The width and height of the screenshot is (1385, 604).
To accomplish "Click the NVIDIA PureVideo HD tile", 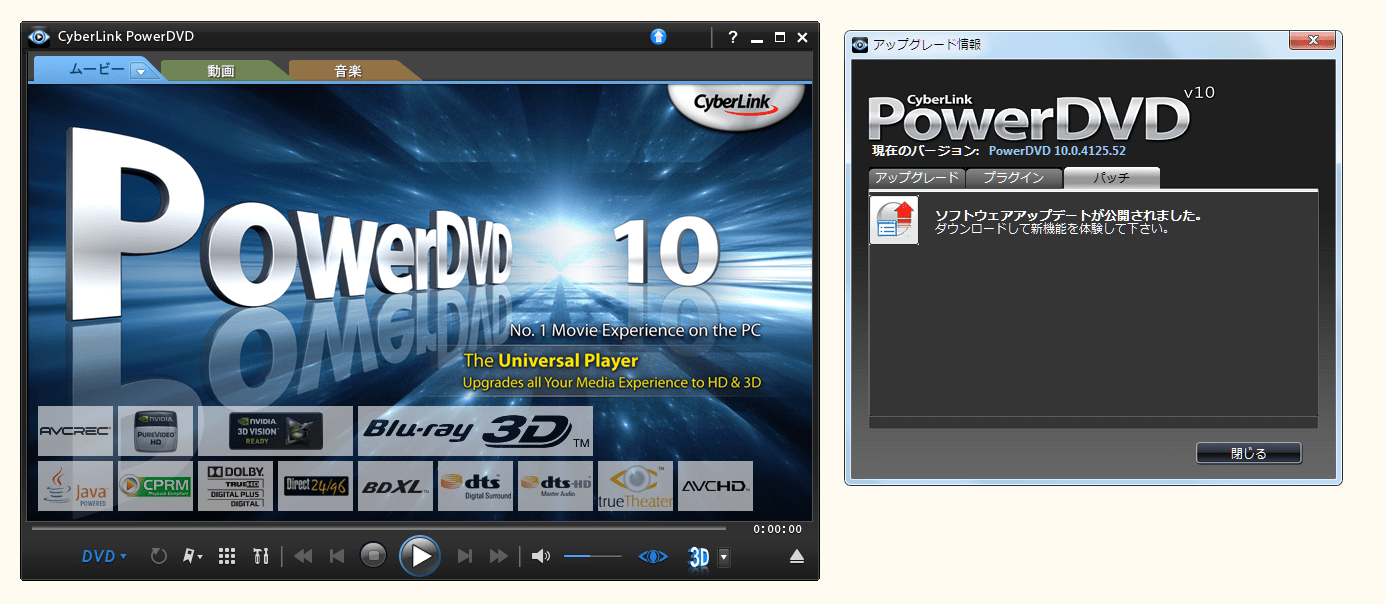I will (155, 431).
